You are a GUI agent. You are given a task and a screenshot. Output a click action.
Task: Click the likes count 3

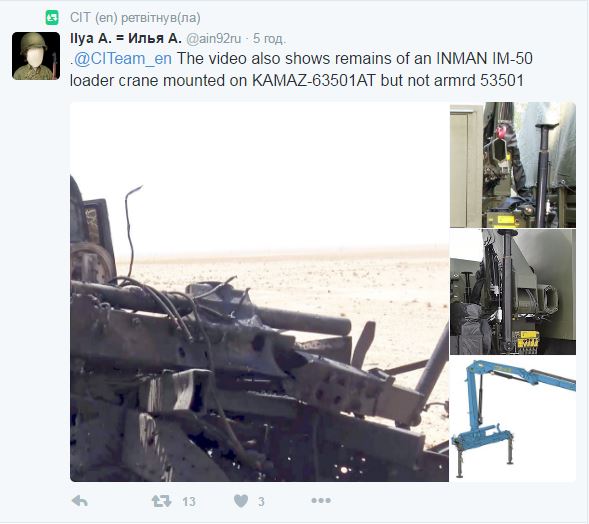click(261, 501)
